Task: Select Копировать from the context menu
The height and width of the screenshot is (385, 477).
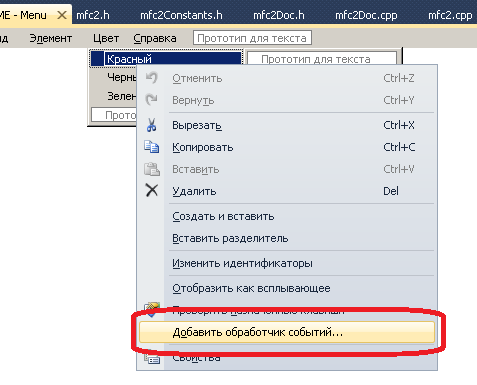Action: pyautogui.click(x=287, y=147)
